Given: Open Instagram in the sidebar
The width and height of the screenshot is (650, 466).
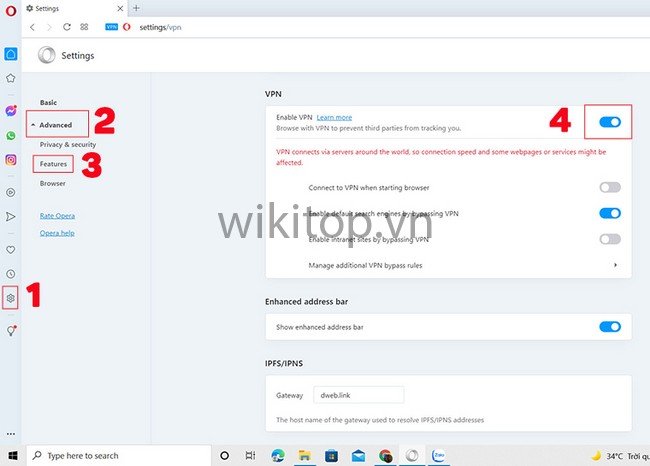Looking at the screenshot, I should click(10, 159).
